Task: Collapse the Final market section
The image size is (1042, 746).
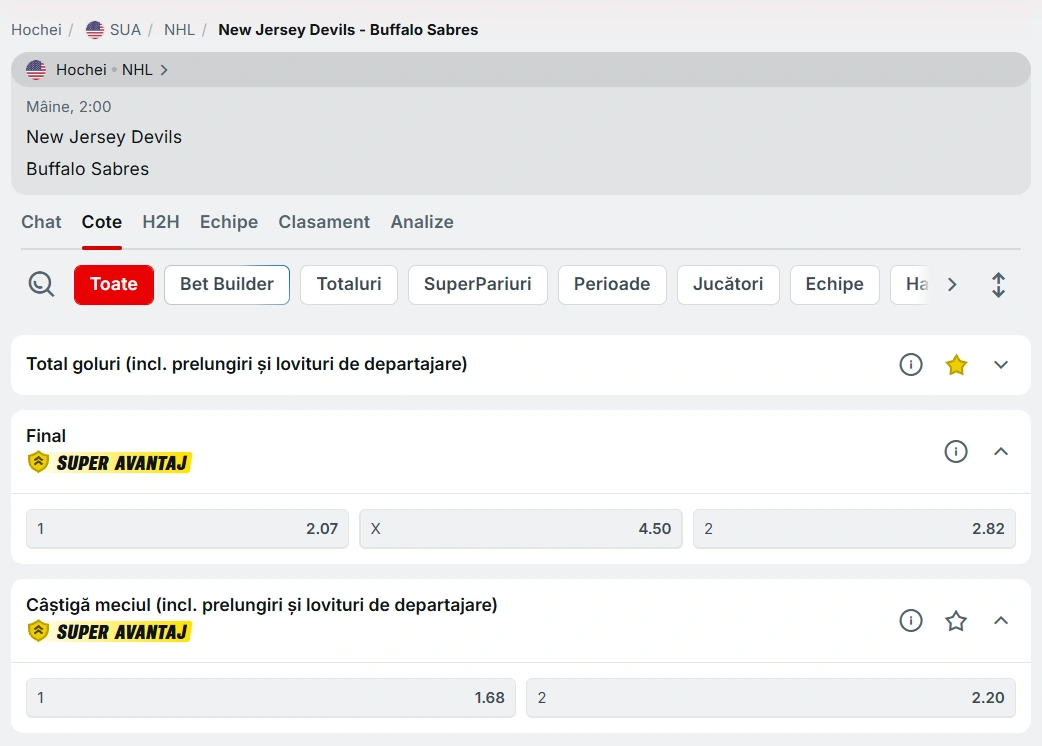Action: click(1001, 452)
